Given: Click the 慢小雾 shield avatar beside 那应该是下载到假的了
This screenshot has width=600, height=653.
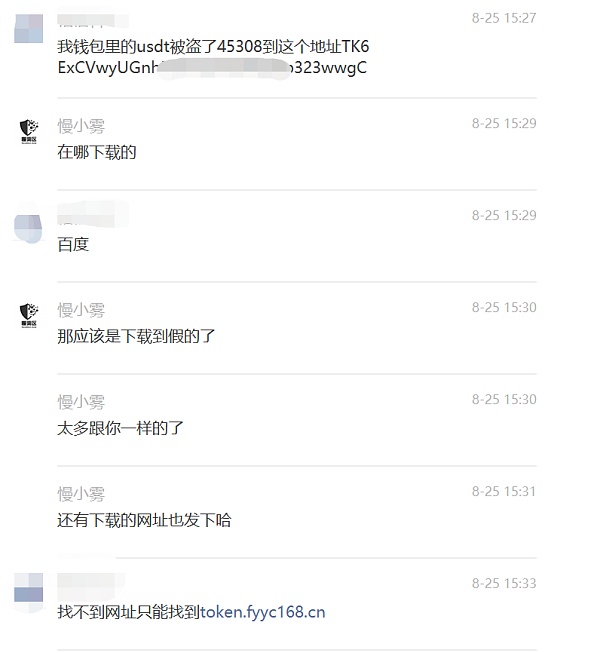Looking at the screenshot, I should coord(29,315).
